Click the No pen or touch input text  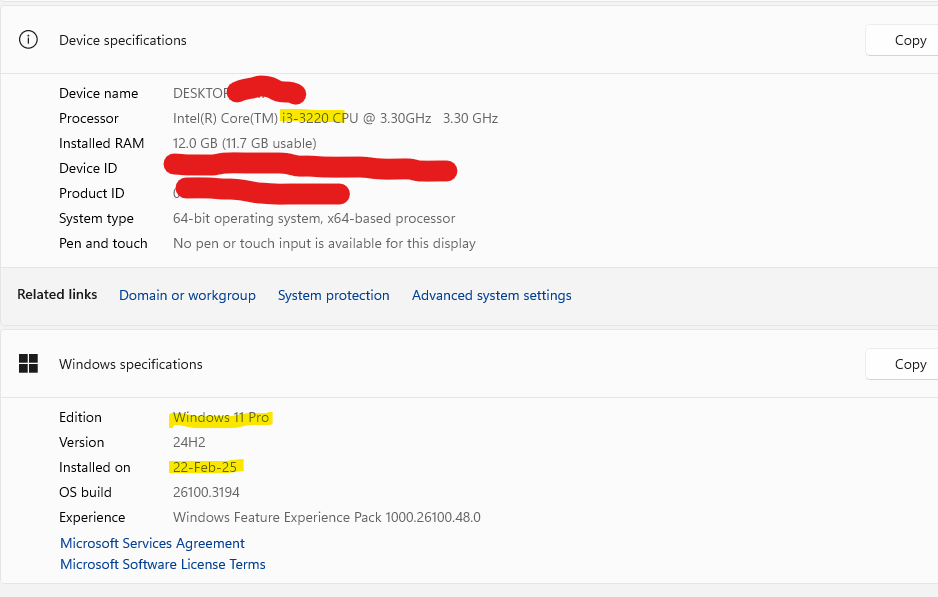pos(324,243)
